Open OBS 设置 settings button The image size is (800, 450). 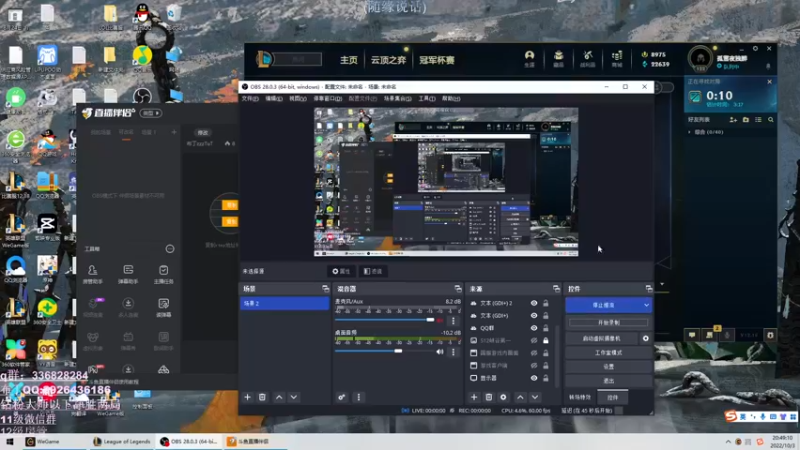pos(609,366)
